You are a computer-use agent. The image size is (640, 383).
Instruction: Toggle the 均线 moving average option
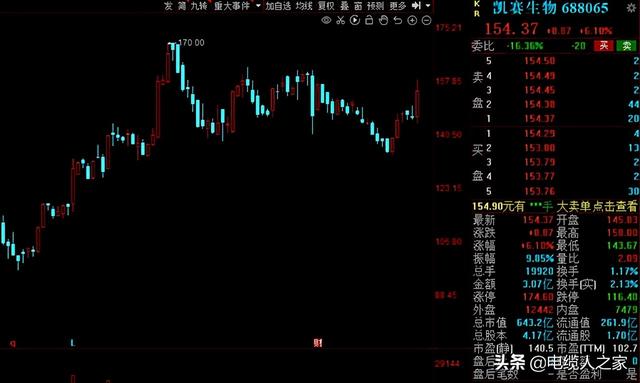[x=304, y=6]
